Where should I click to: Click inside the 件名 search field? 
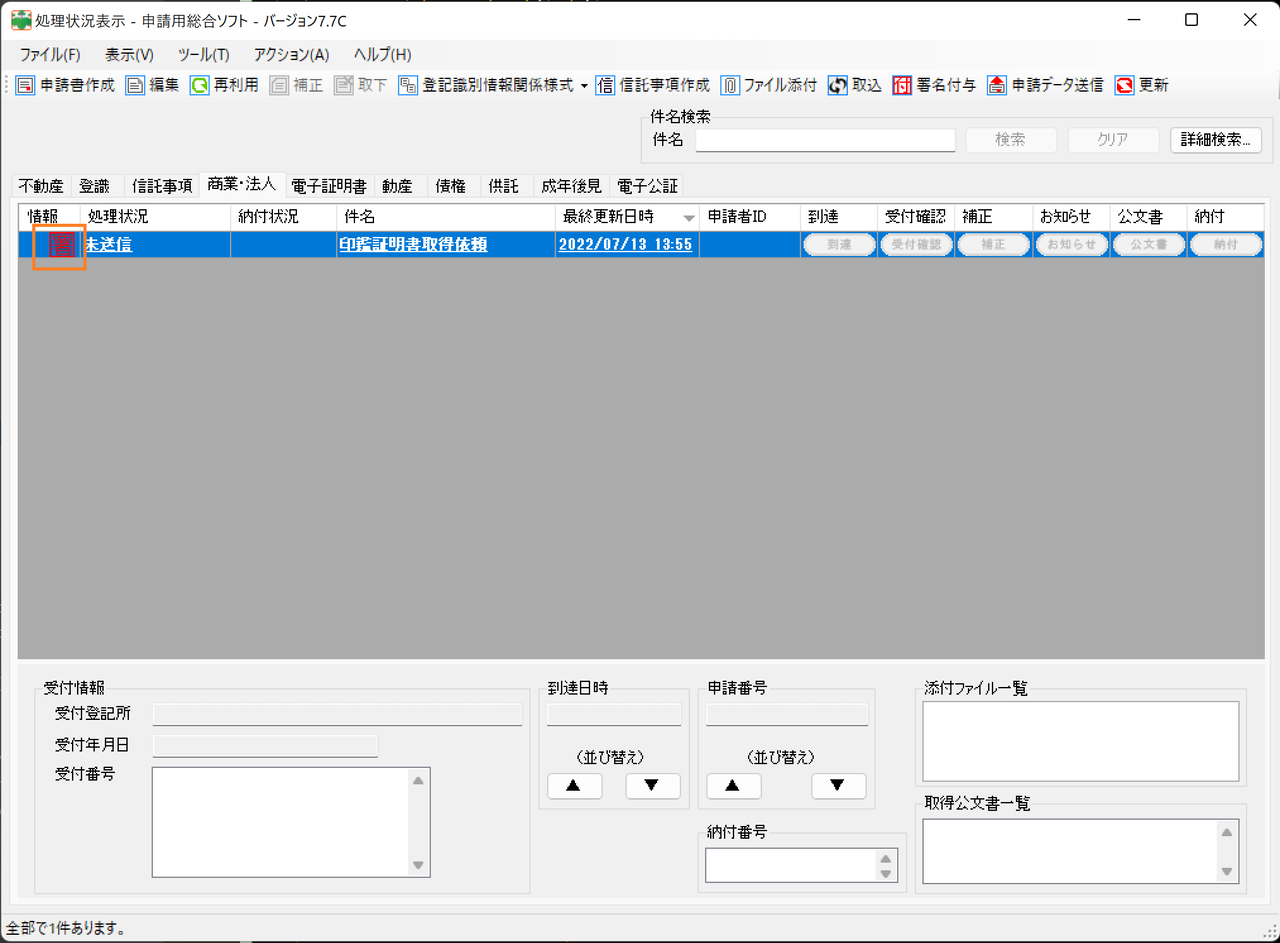pos(824,140)
